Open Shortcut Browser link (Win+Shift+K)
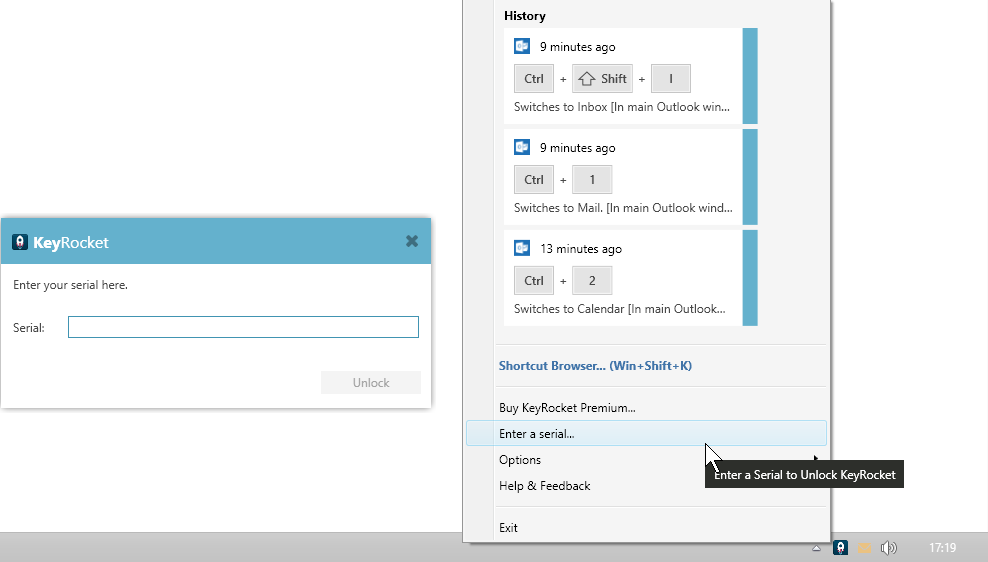 tap(595, 365)
